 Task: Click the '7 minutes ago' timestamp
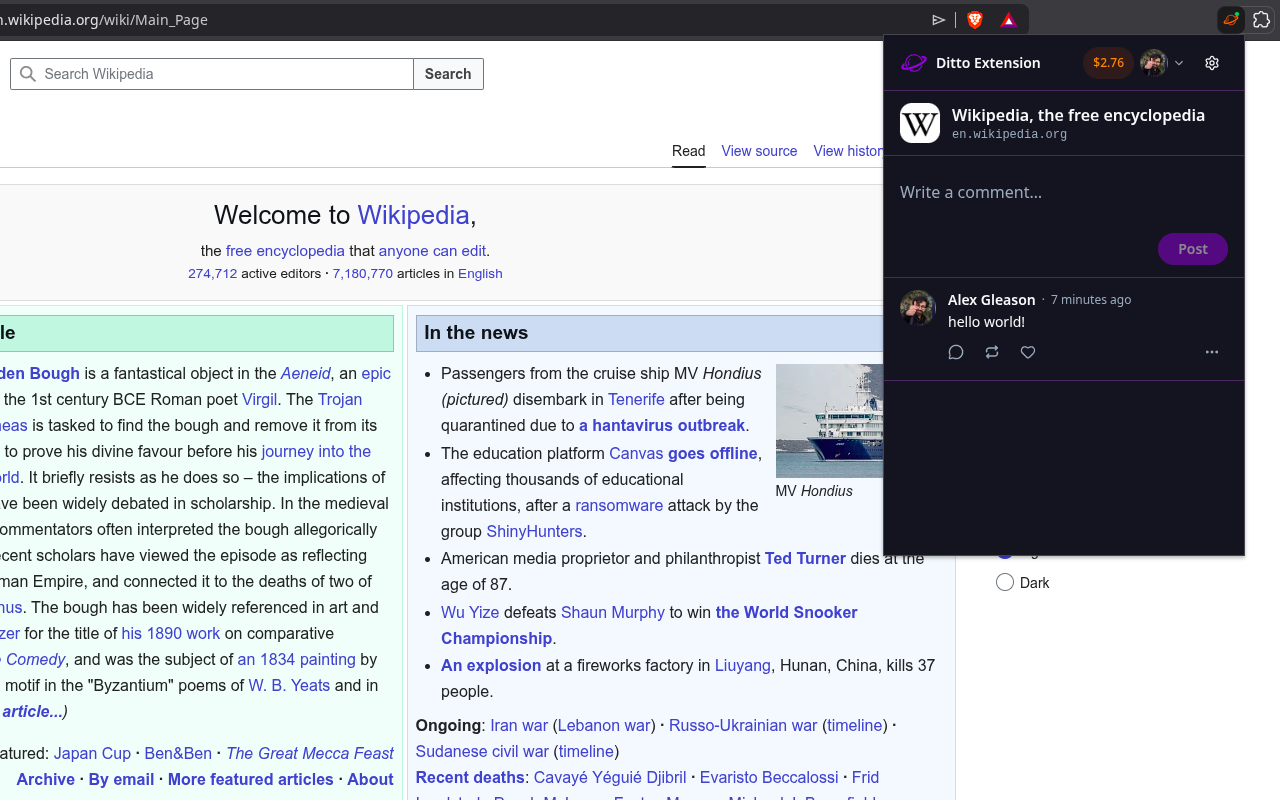pos(1091,300)
